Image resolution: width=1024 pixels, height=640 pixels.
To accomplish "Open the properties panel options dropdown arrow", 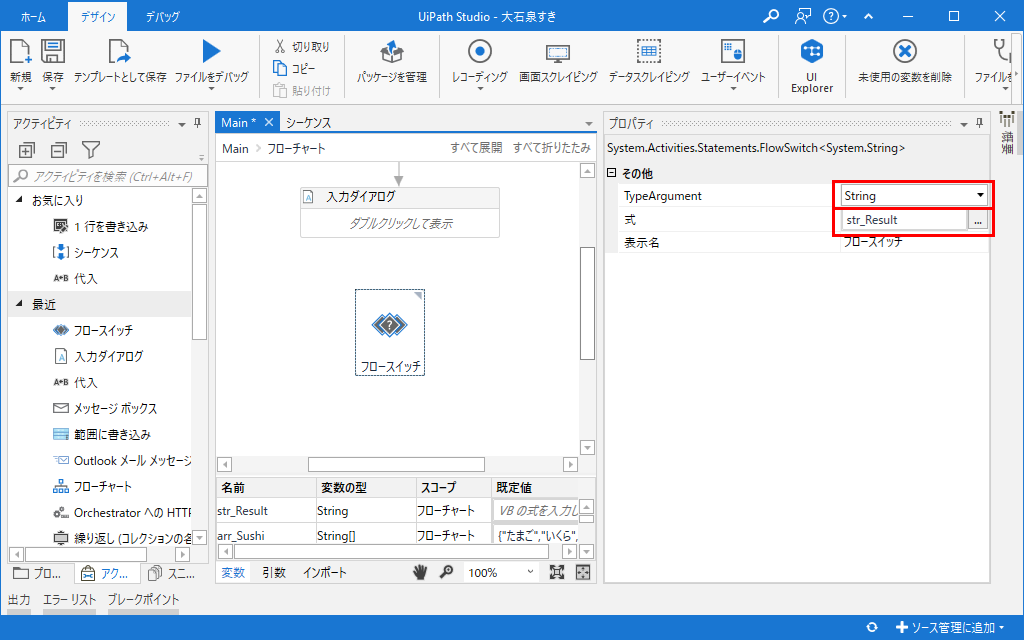I will click(x=963, y=124).
